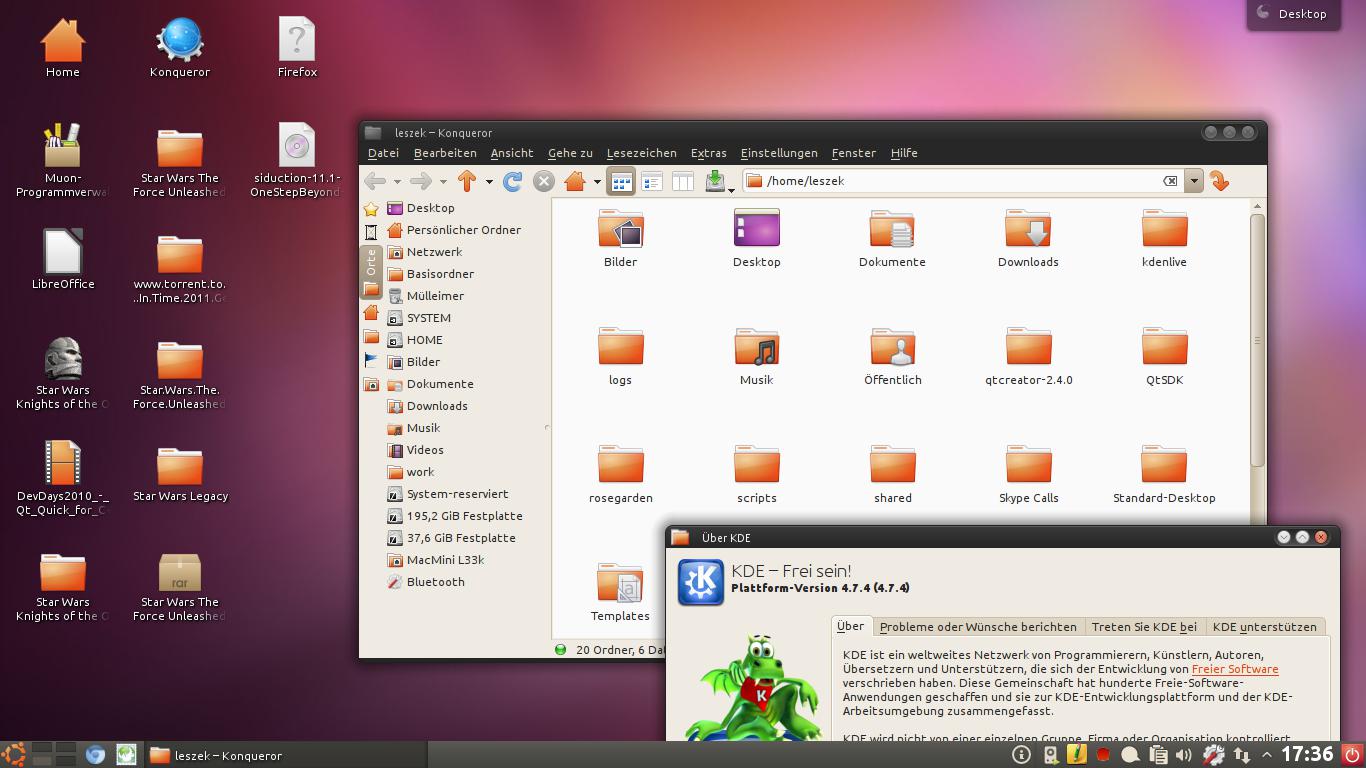This screenshot has width=1366, height=768.
Task: Click history hourglass sidebar tab icon
Action: tap(371, 231)
